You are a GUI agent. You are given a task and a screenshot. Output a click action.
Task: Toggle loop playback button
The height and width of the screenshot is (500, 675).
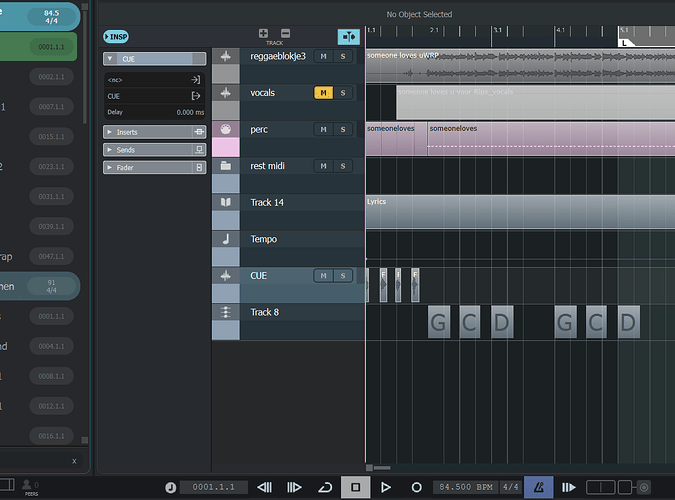[325, 488]
